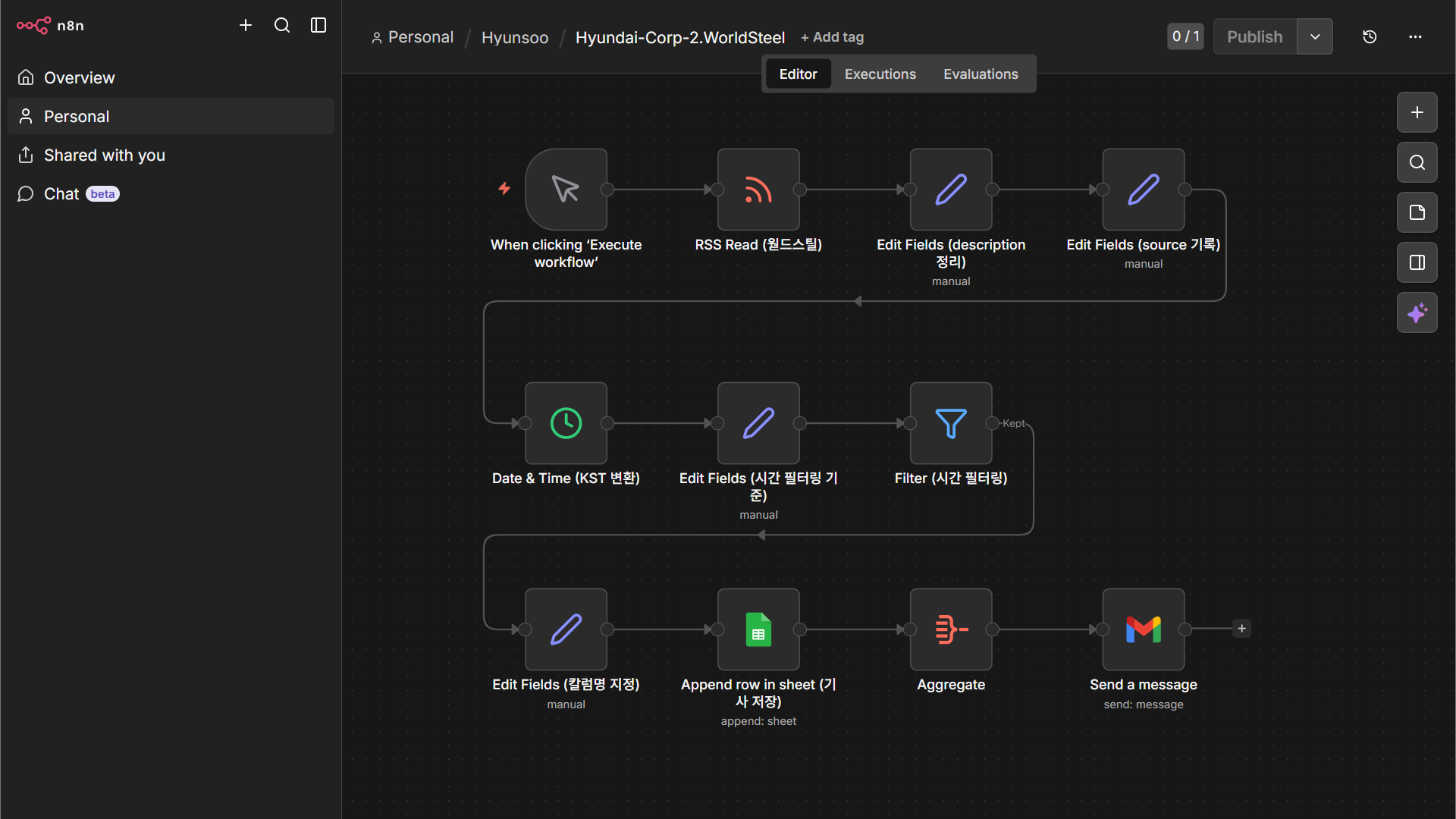Open the three-dot workflow options menu
The width and height of the screenshot is (1456, 819).
1415,36
